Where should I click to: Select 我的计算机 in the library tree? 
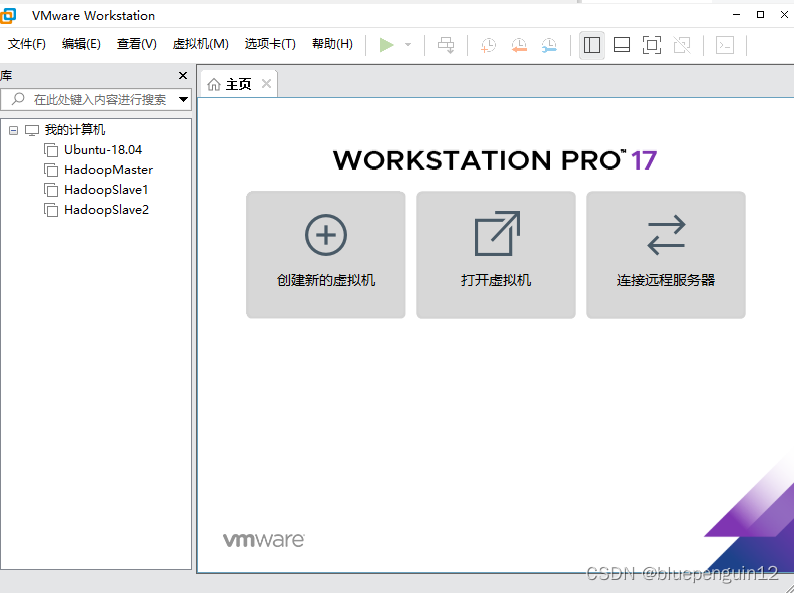(x=75, y=130)
